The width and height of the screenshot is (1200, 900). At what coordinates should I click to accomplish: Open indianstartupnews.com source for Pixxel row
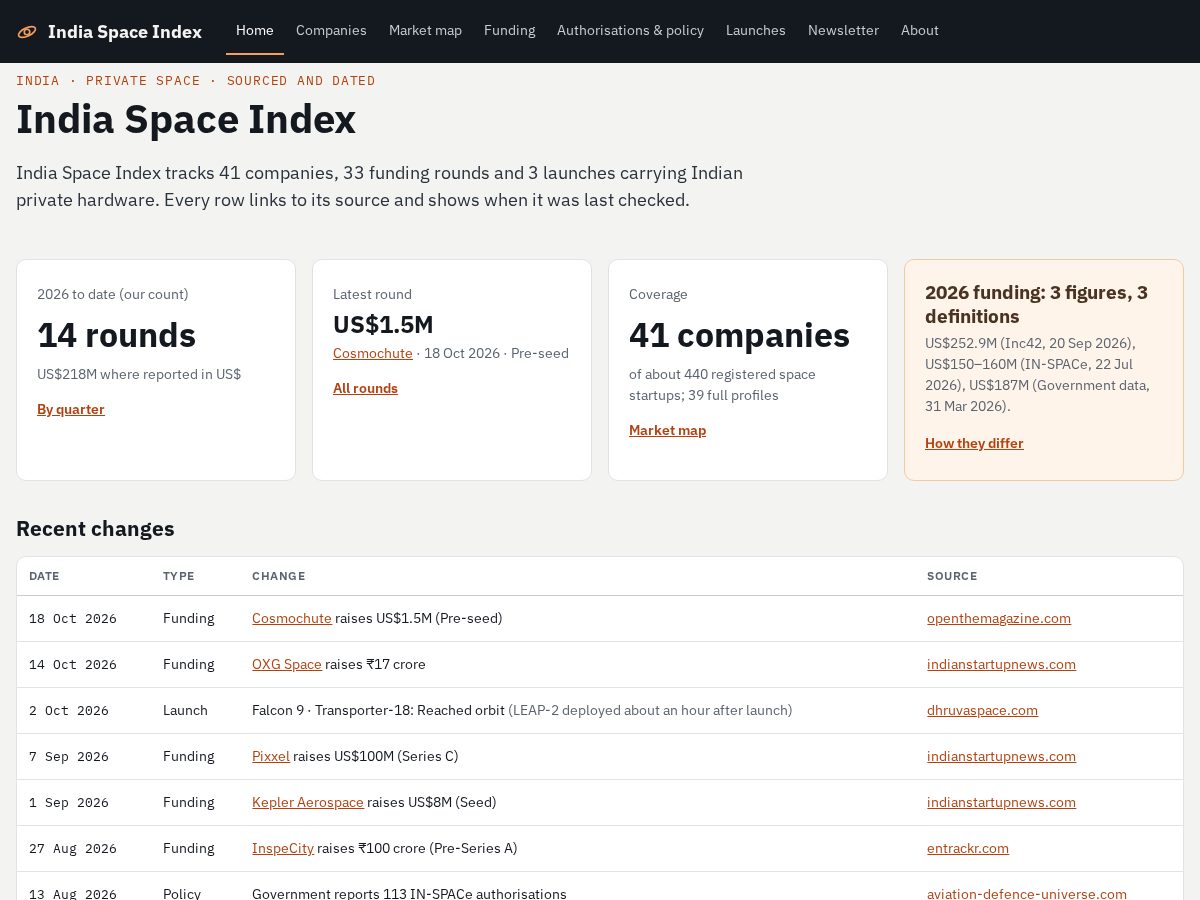[1001, 756]
